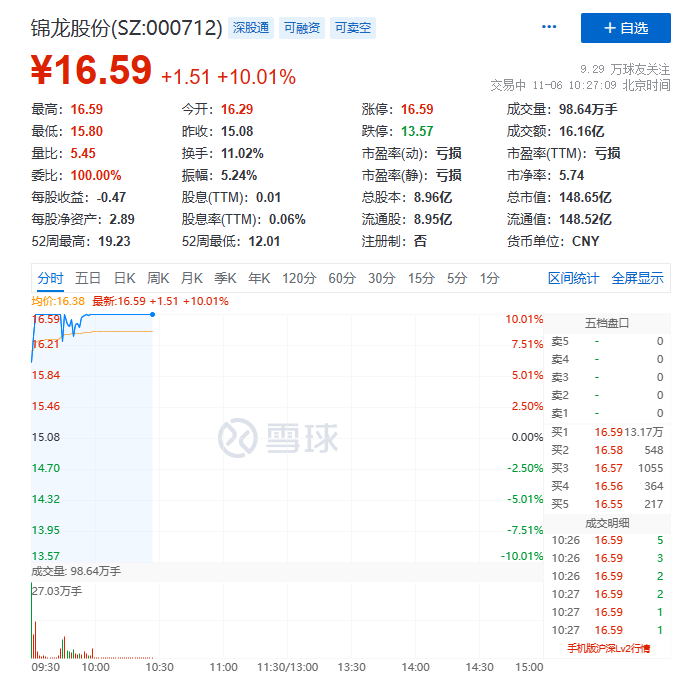
Task: Switch to the 日K chart tab
Action: [x=125, y=278]
